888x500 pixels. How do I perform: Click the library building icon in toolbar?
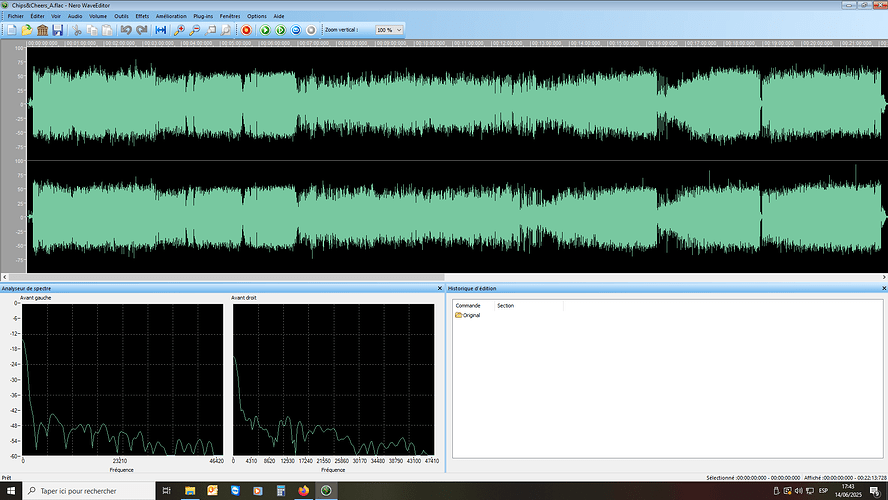tap(42, 30)
